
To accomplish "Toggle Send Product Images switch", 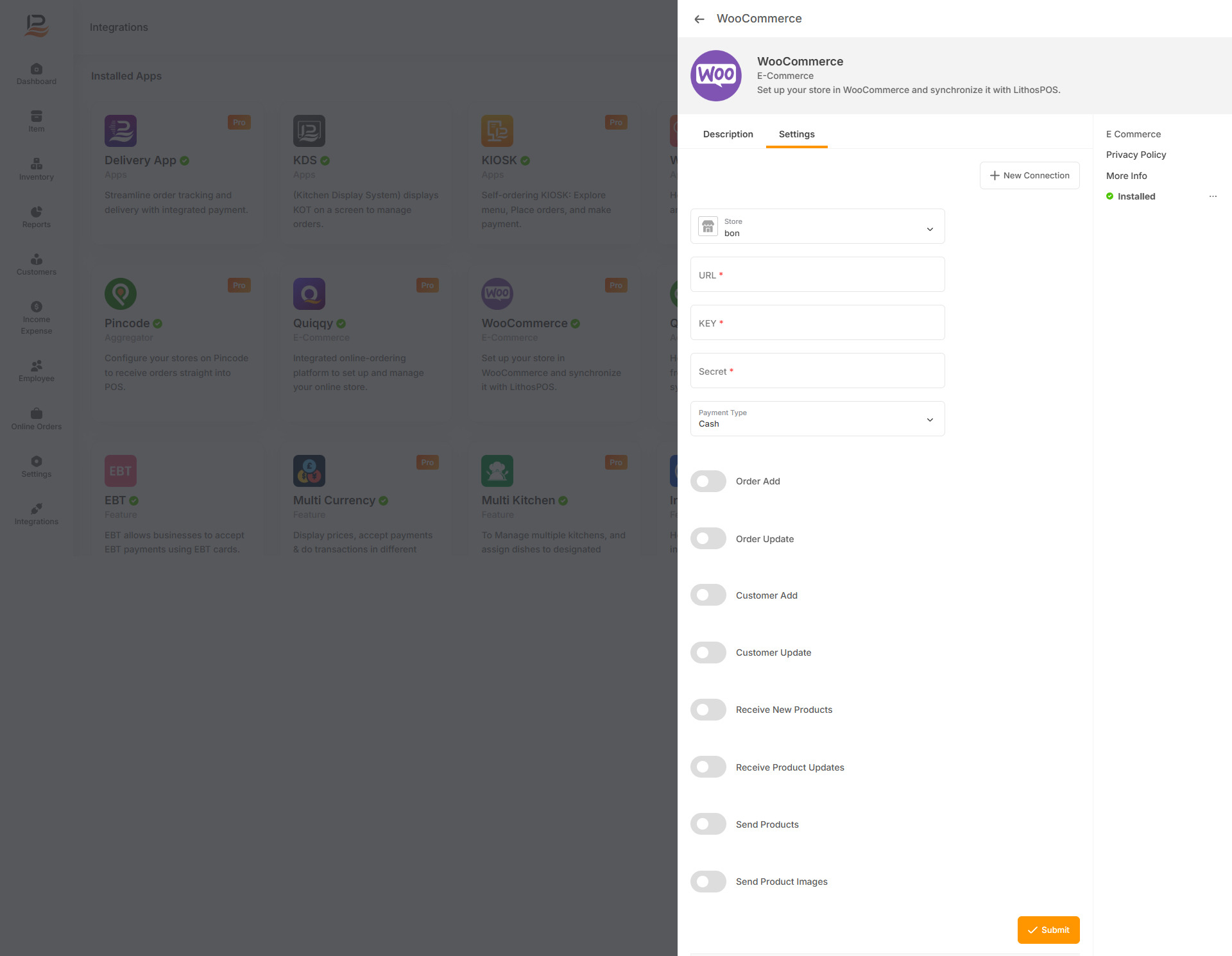I will tap(708, 882).
